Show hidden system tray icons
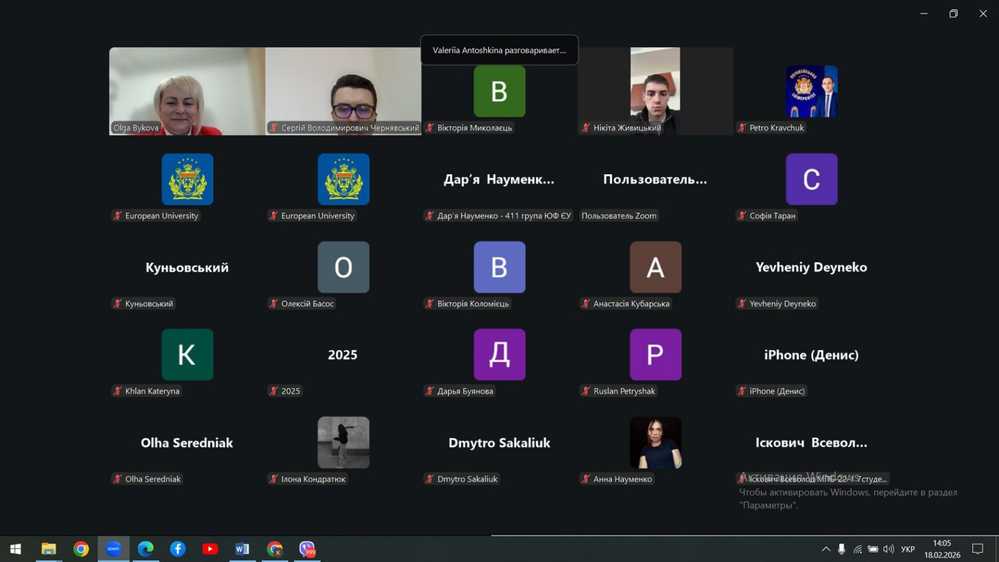 826,549
